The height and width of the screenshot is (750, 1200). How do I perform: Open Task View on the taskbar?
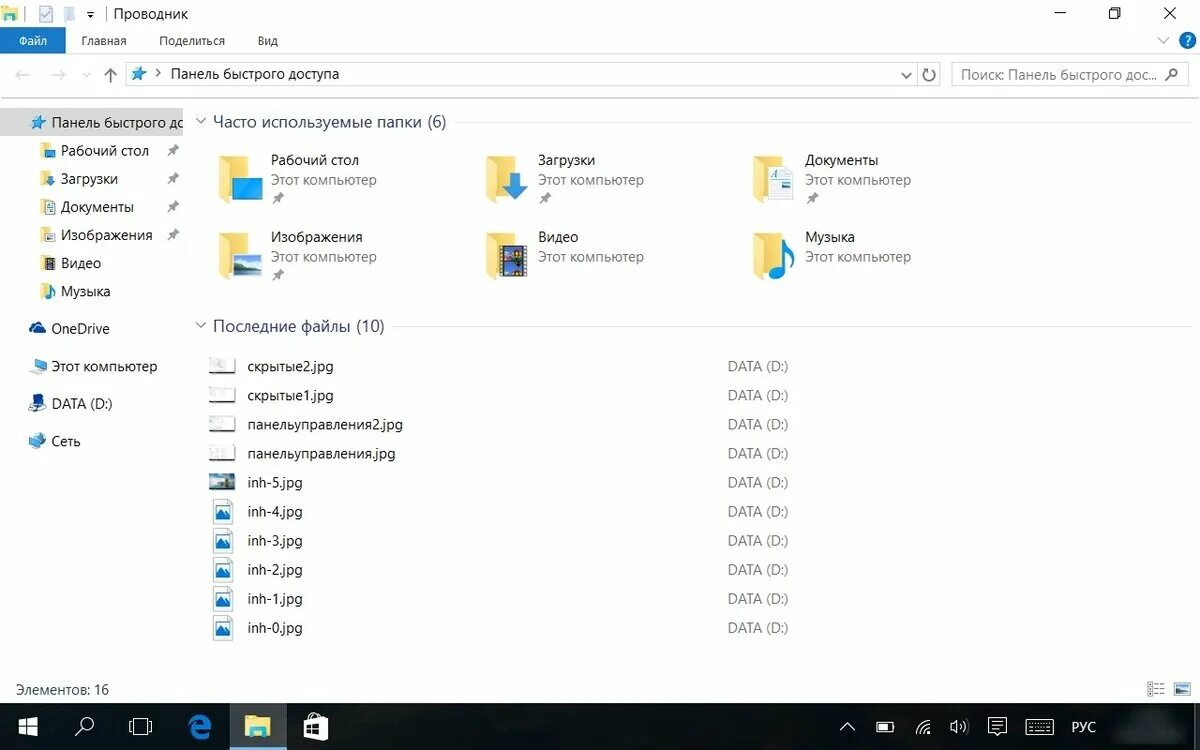(x=141, y=727)
